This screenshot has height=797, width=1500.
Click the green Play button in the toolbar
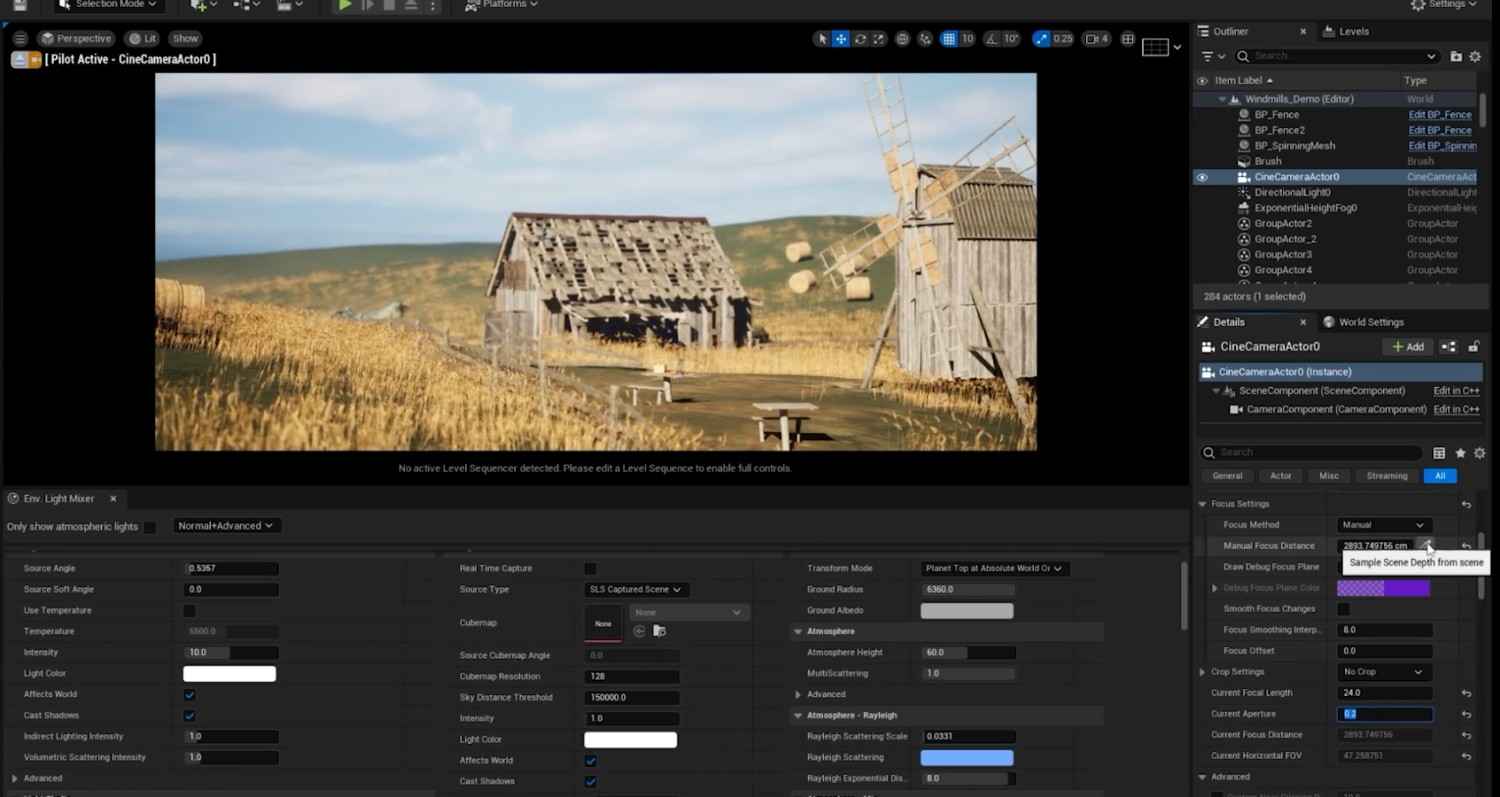point(344,5)
